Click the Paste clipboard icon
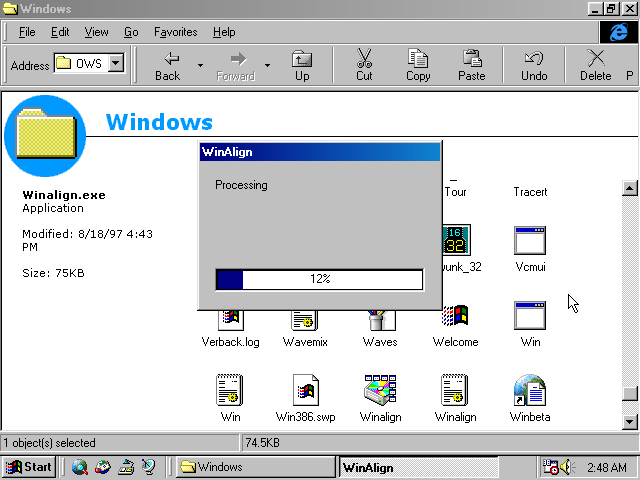The image size is (640, 480). click(472, 58)
